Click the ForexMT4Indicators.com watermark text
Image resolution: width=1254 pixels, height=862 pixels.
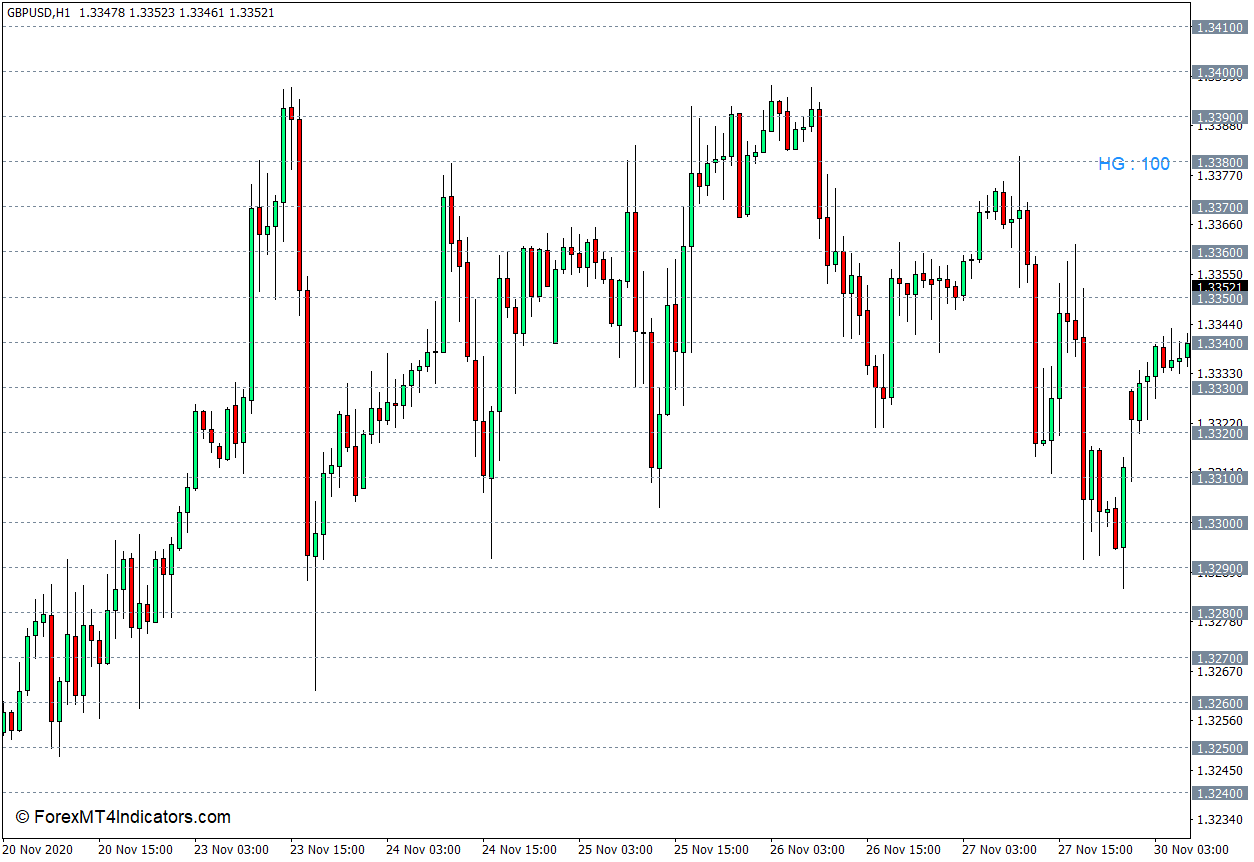[123, 817]
